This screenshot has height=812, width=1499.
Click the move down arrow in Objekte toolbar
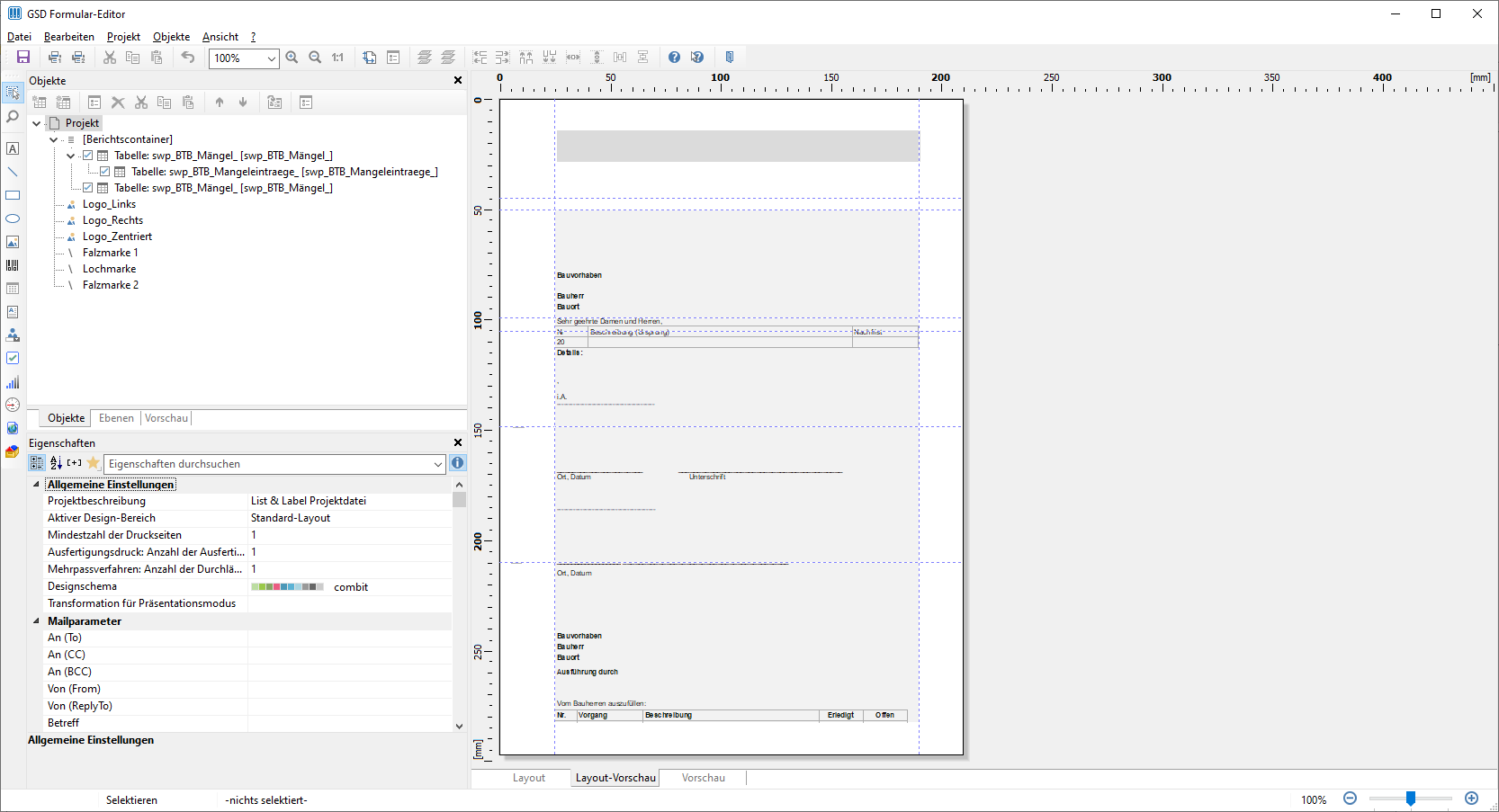[243, 103]
